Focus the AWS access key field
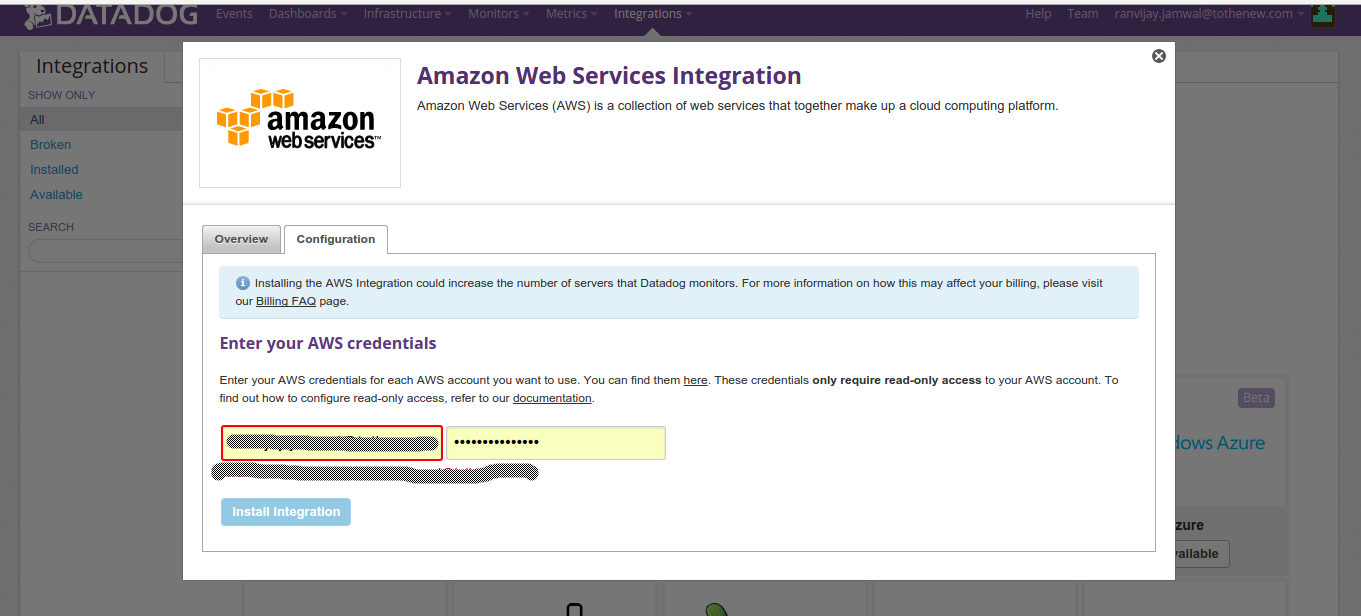Image resolution: width=1361 pixels, height=616 pixels. pos(331,443)
